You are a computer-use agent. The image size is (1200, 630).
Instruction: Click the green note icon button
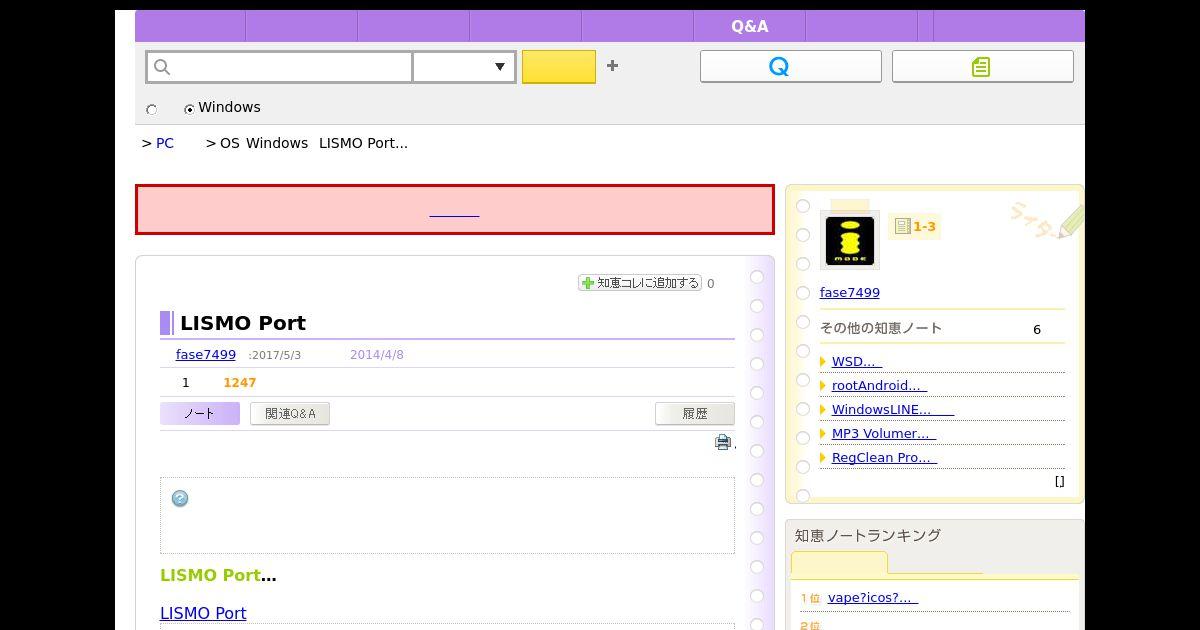pos(982,66)
